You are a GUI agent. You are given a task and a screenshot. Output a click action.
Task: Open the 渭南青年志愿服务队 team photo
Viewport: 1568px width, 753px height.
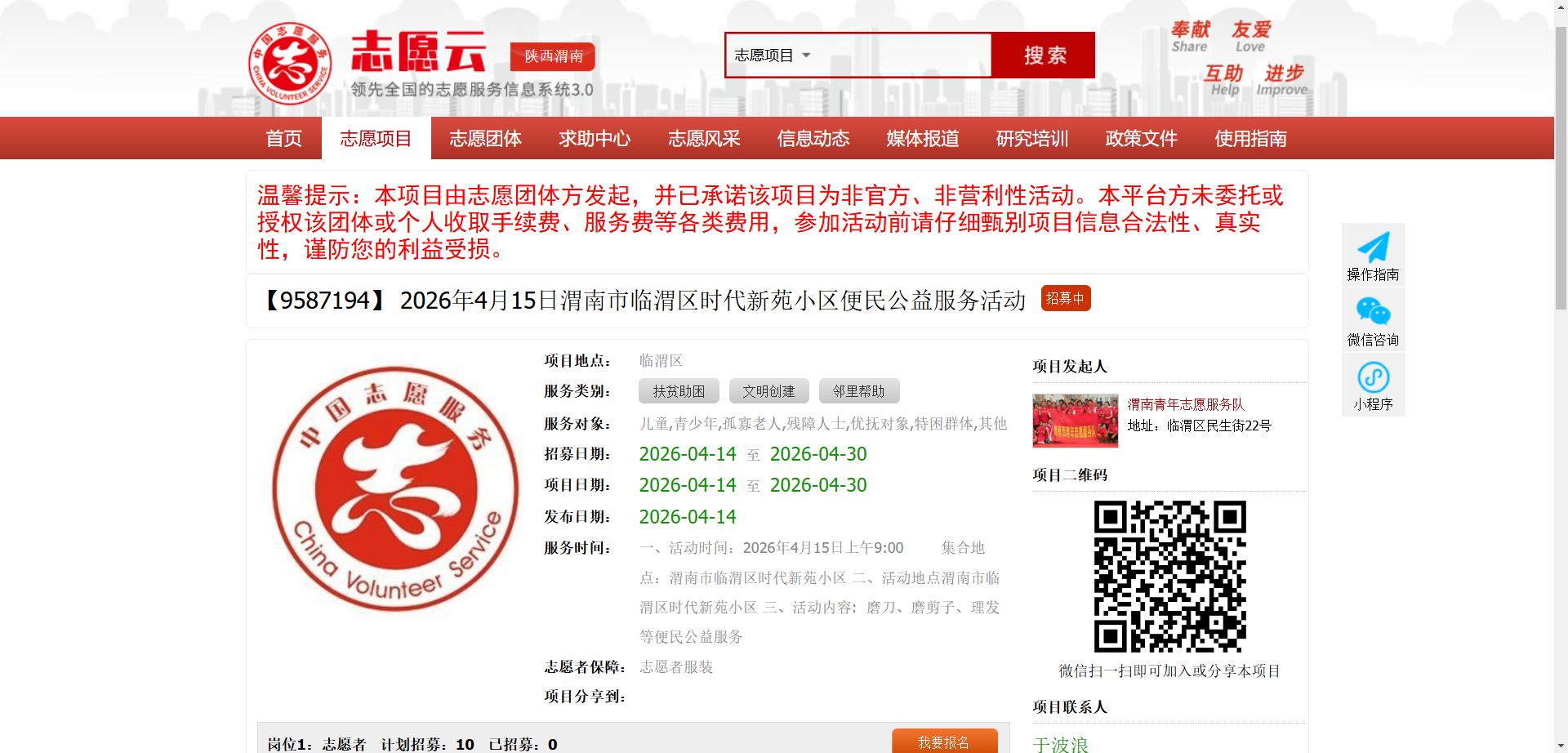point(1075,421)
